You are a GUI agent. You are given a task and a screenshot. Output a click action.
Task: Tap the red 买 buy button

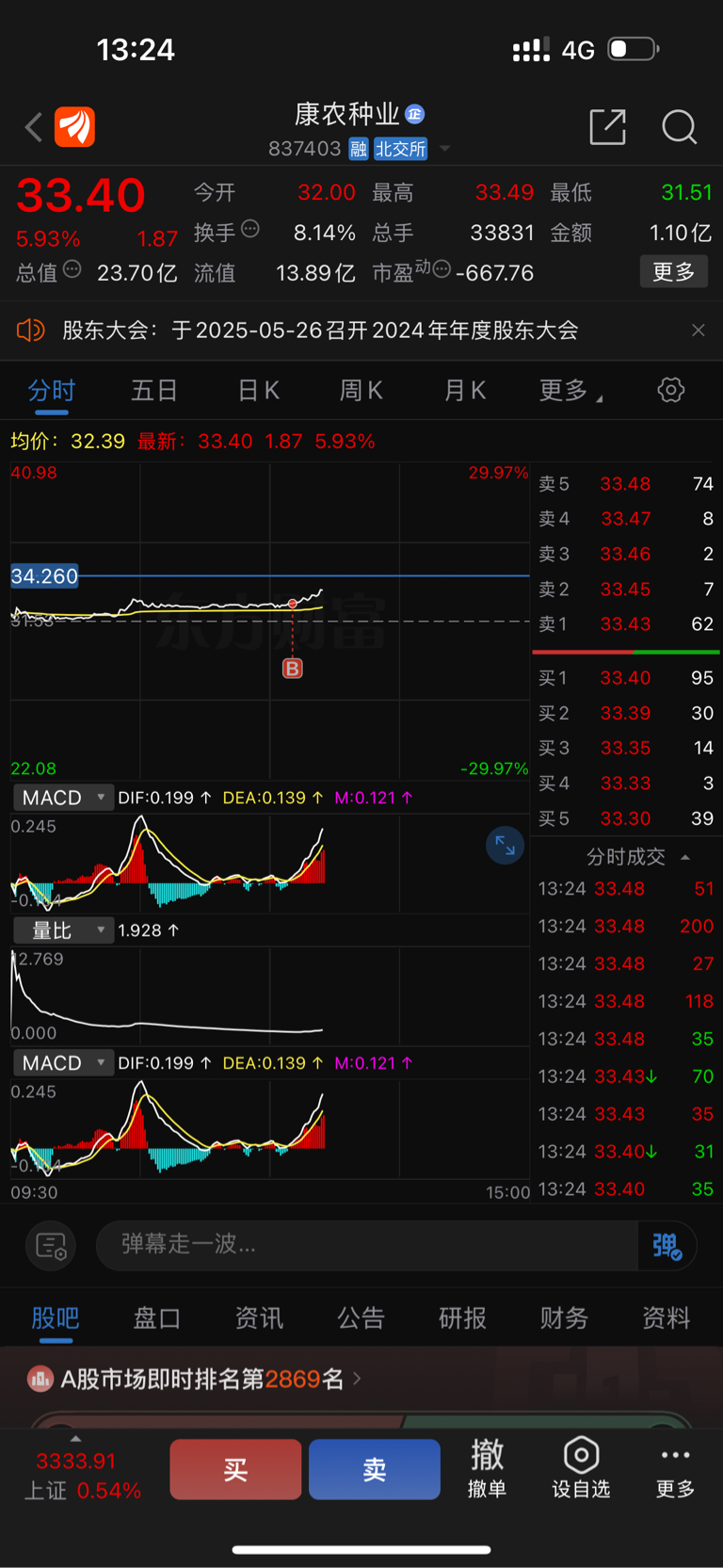(x=235, y=1469)
